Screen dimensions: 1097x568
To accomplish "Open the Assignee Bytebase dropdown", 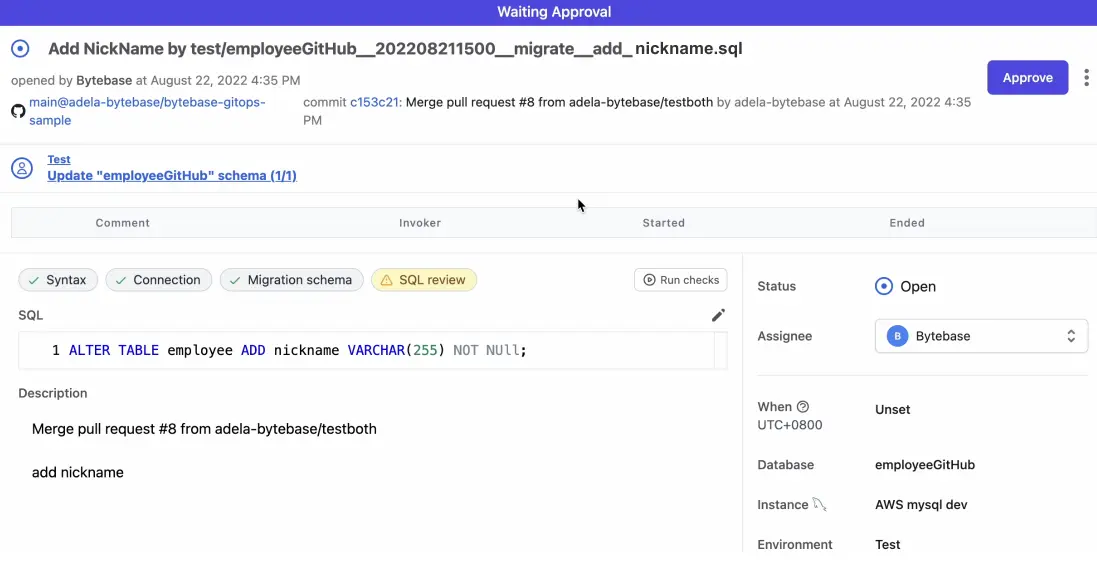I will [x=982, y=336].
